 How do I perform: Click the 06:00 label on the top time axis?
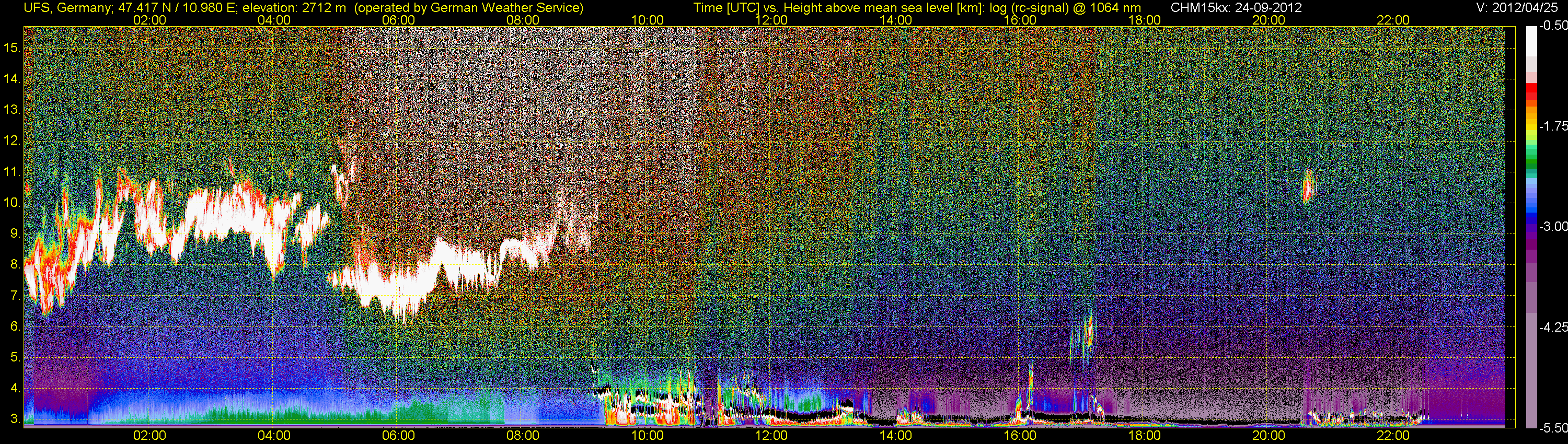(x=398, y=20)
